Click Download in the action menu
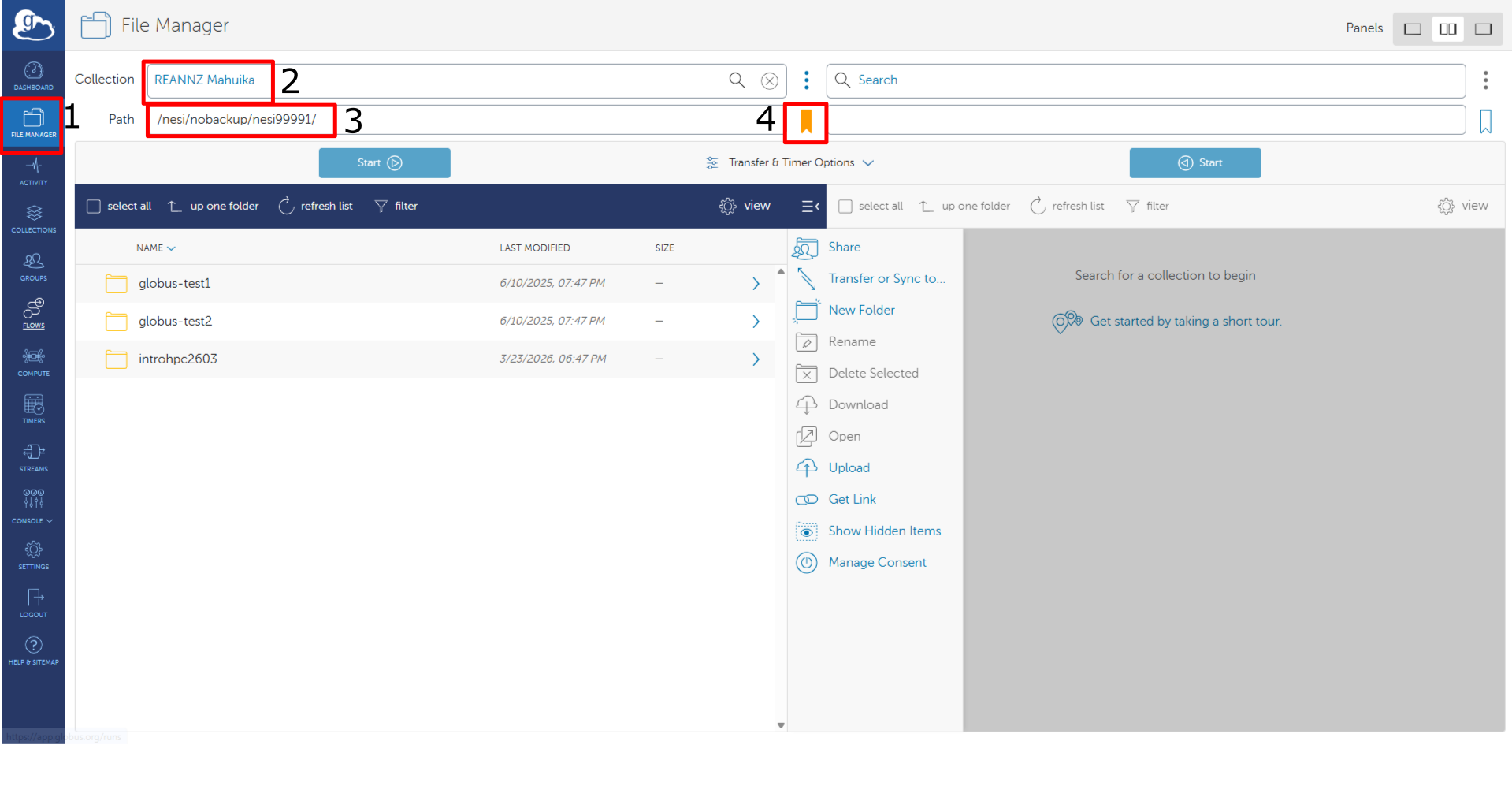 click(841, 405)
